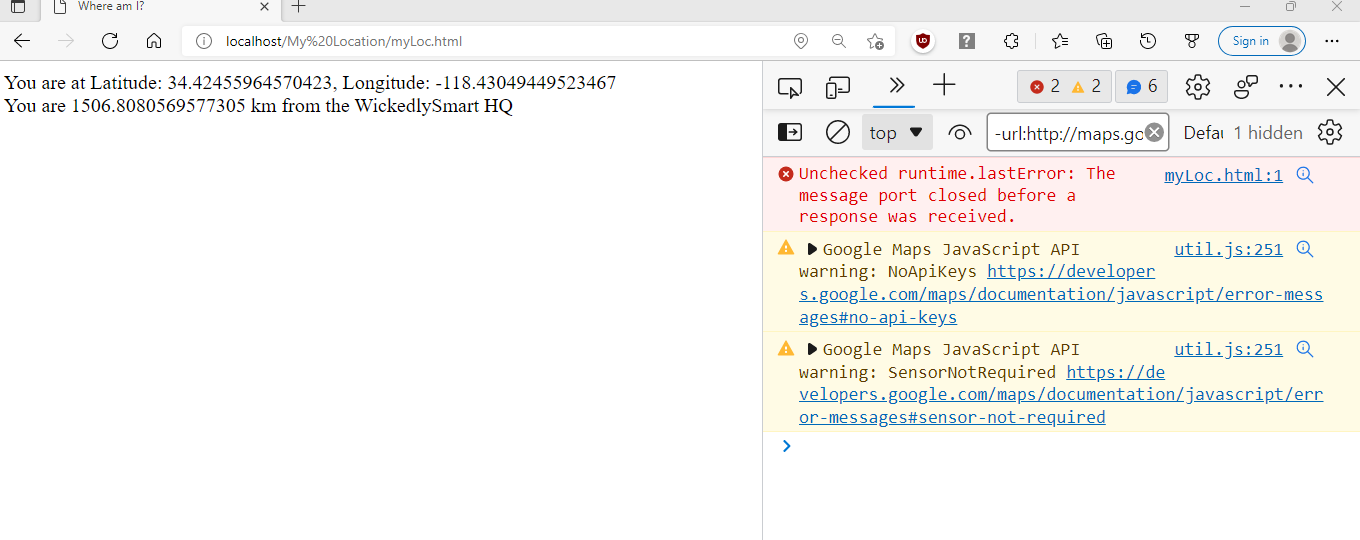Open util.js:251 link for SensorNotRequired warning

[x=1228, y=349]
